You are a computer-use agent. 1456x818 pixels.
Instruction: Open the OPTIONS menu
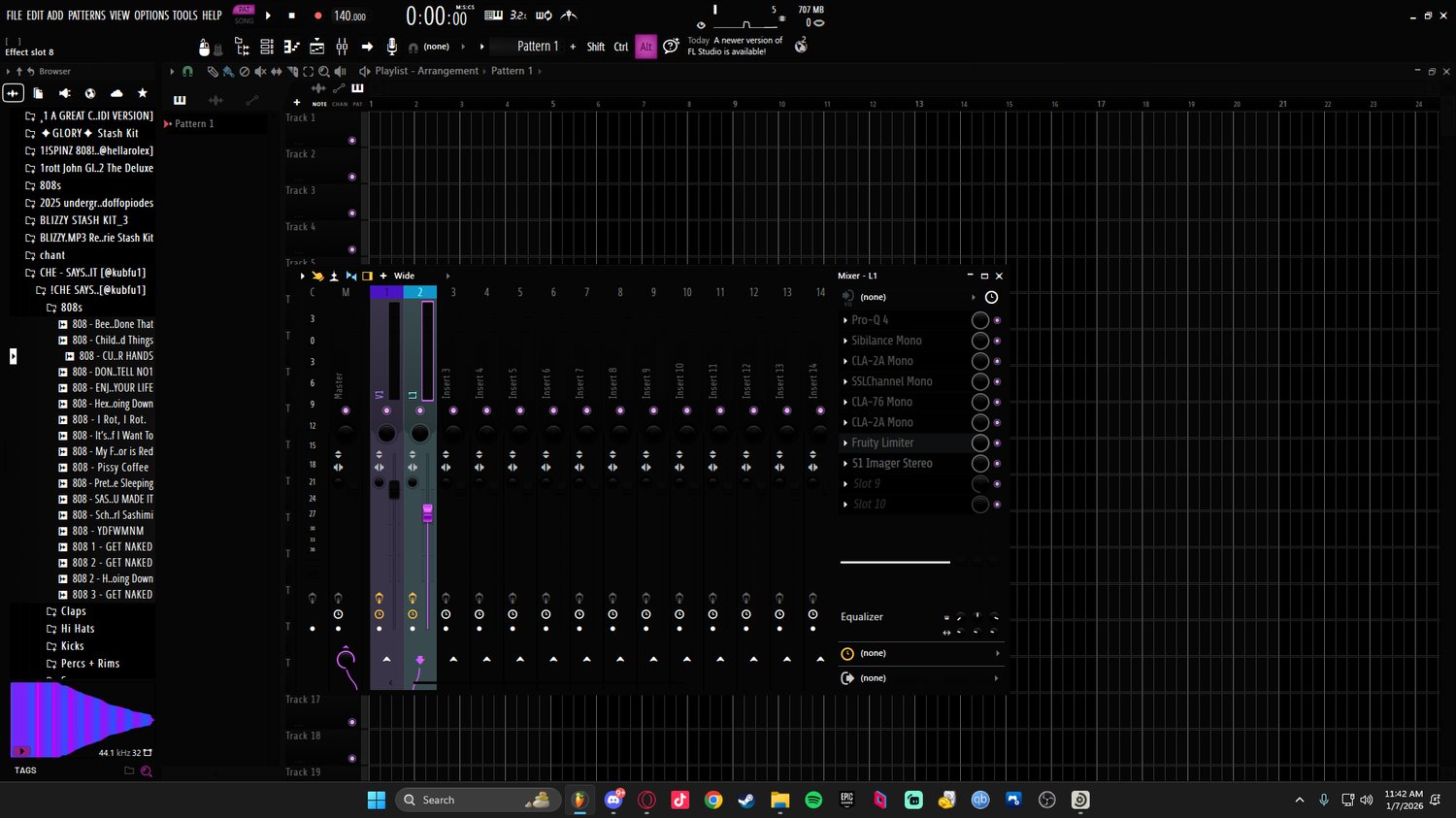151,16
